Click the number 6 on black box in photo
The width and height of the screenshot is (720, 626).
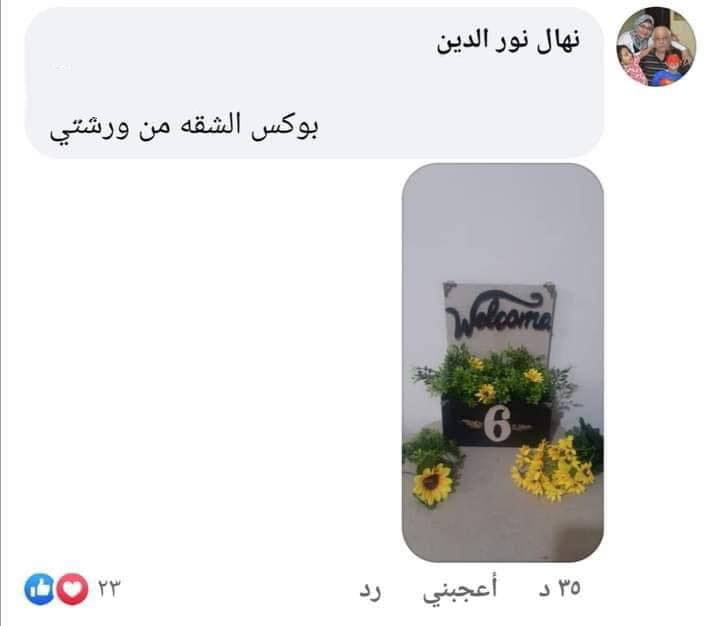[498, 423]
